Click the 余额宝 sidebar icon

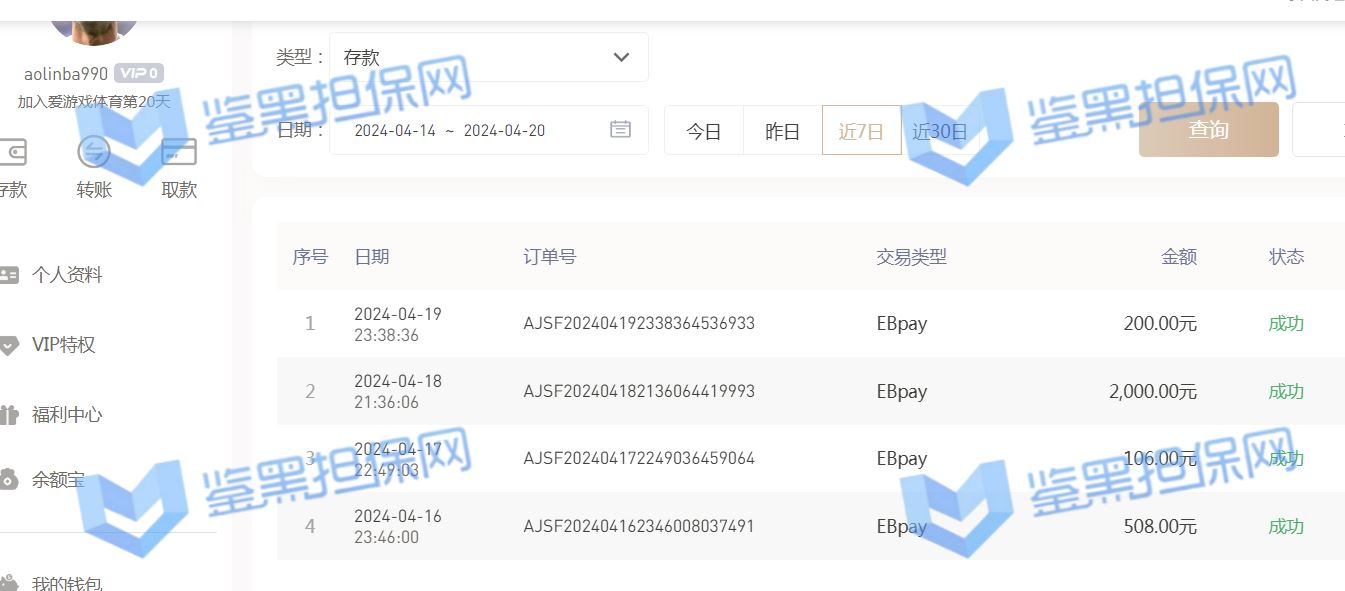coord(9,480)
